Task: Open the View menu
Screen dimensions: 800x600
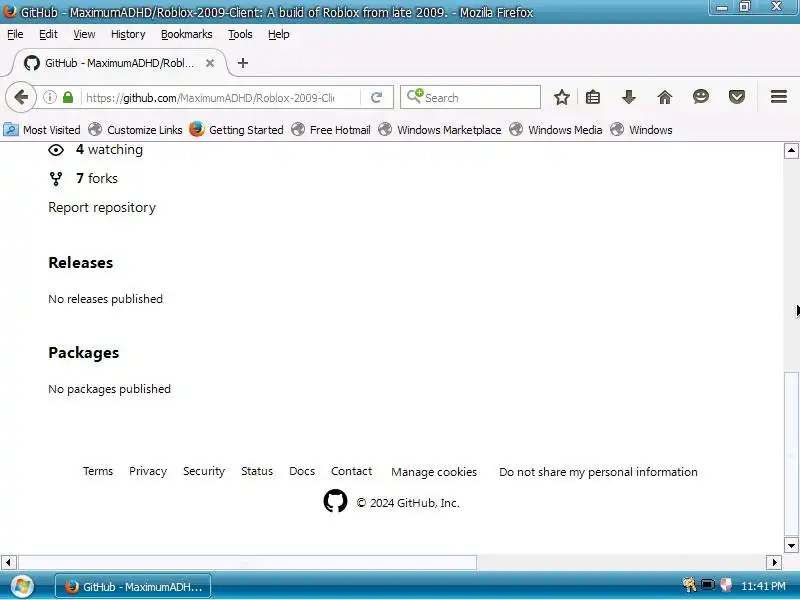Action: point(84,34)
